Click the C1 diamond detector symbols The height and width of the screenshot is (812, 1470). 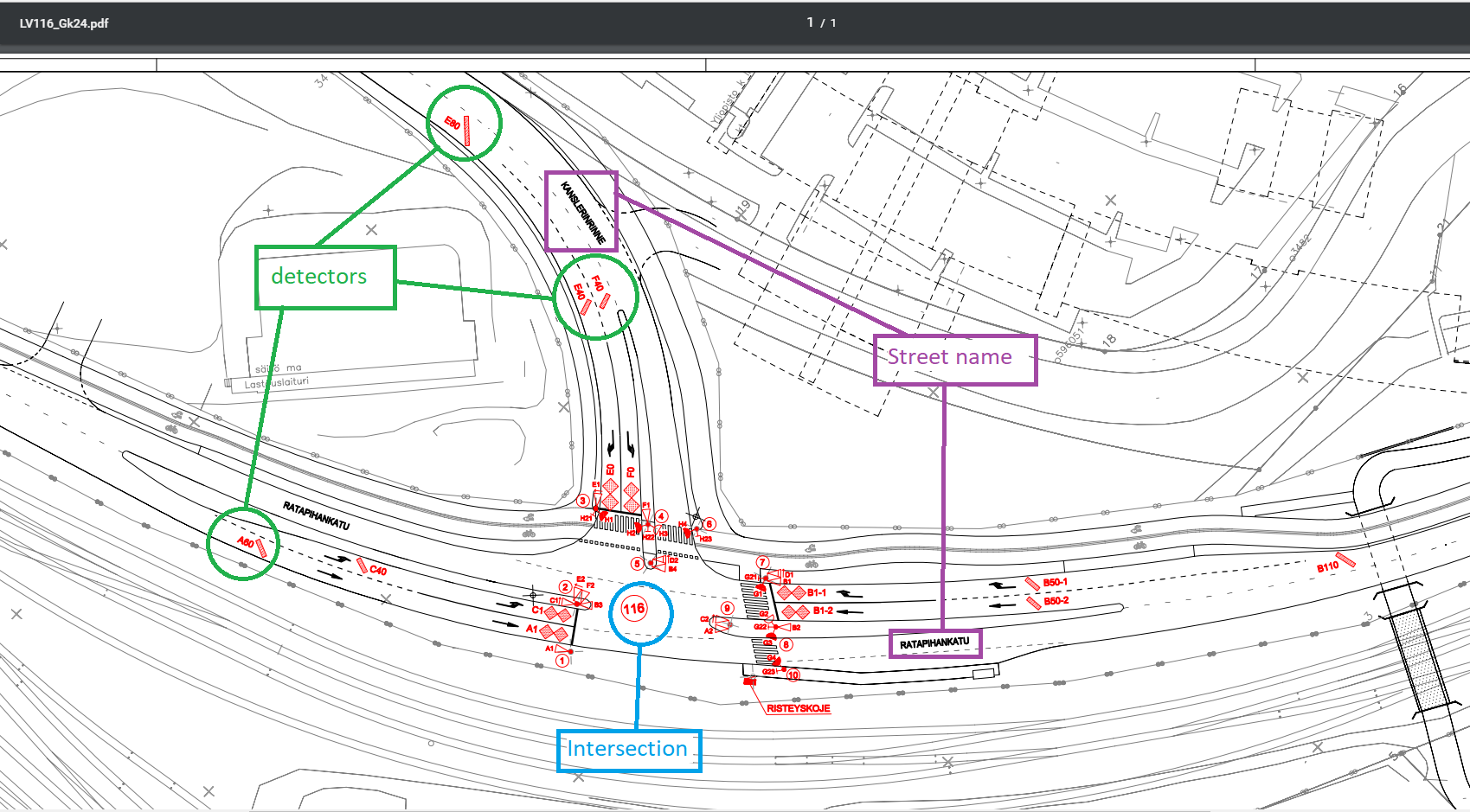(557, 614)
